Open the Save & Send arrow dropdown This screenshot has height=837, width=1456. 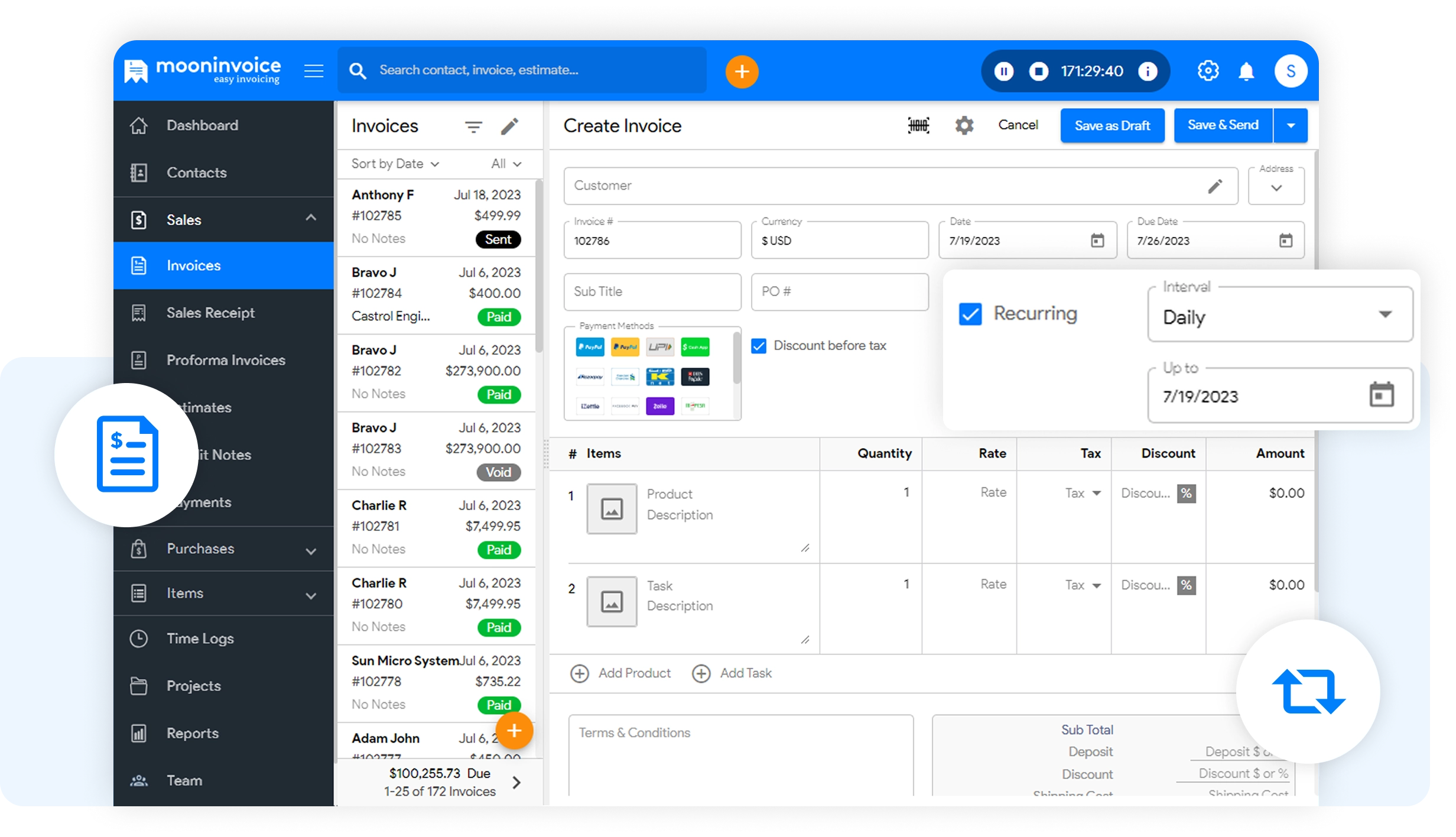point(1291,125)
